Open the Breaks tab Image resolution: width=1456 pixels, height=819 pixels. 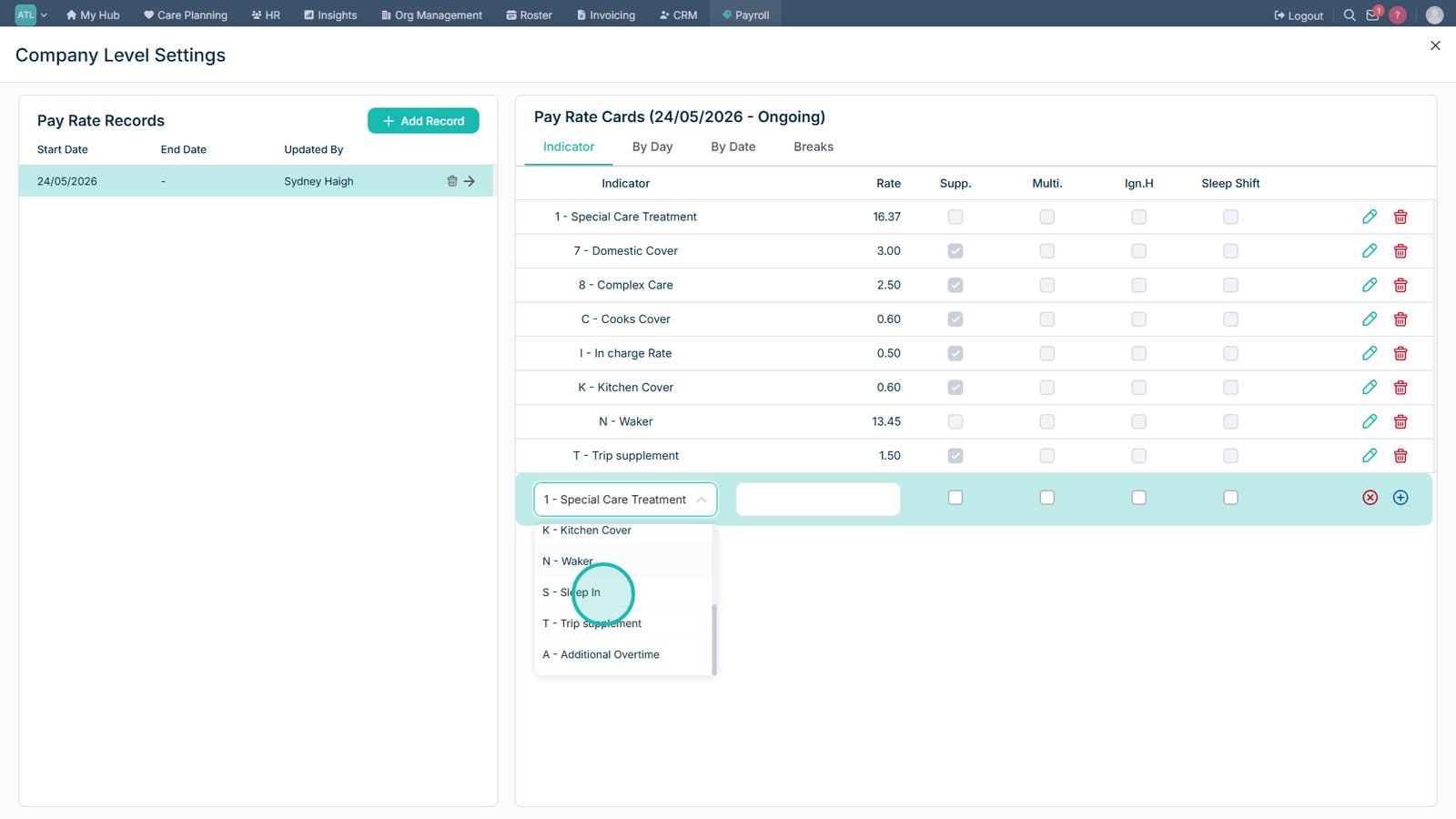point(814,147)
